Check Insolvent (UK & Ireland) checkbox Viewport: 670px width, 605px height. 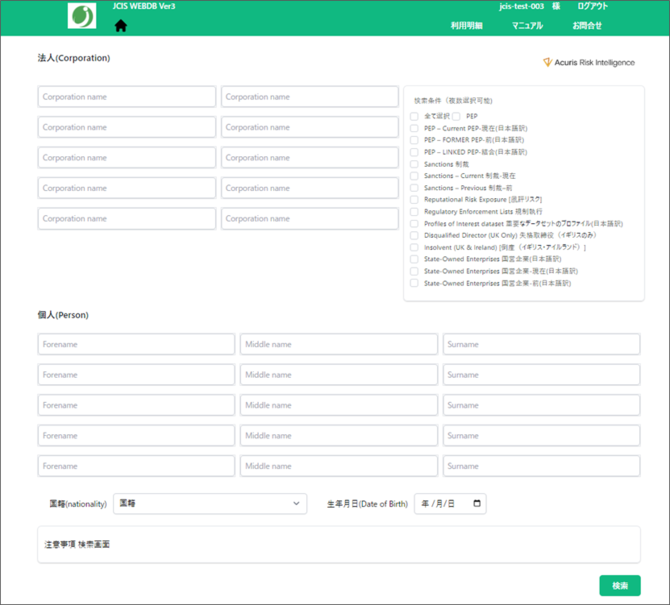tap(415, 248)
